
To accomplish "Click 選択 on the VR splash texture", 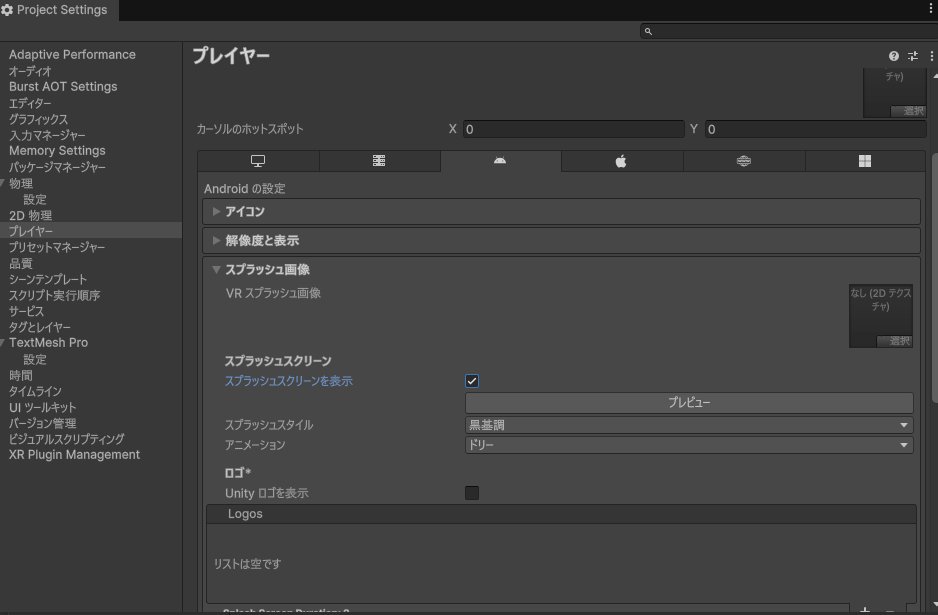I will [x=894, y=341].
